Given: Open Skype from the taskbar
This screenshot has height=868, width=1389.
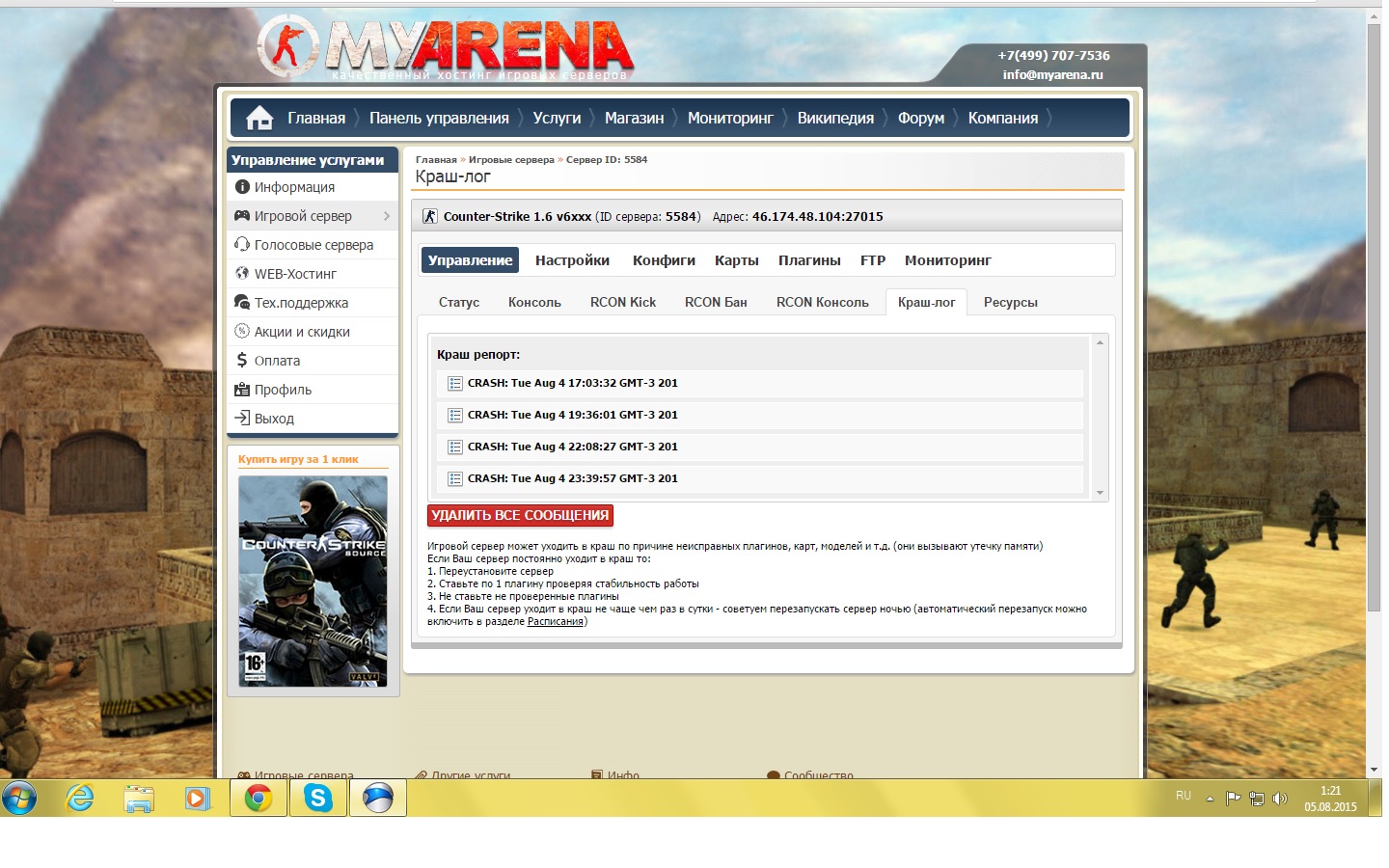Looking at the screenshot, I should (317, 799).
